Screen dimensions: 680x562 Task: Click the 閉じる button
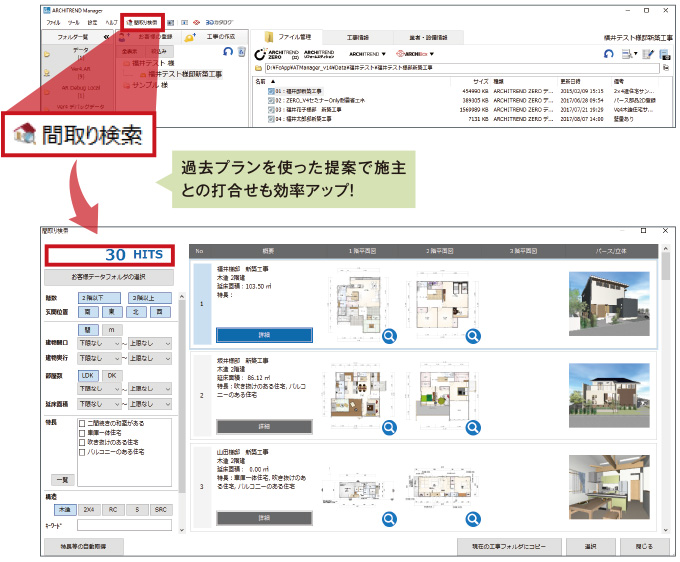(644, 546)
